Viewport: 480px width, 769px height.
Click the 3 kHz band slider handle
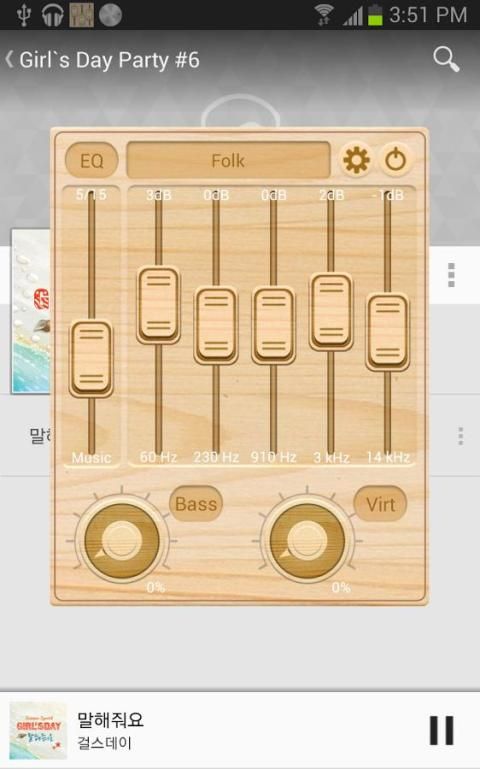[x=331, y=312]
